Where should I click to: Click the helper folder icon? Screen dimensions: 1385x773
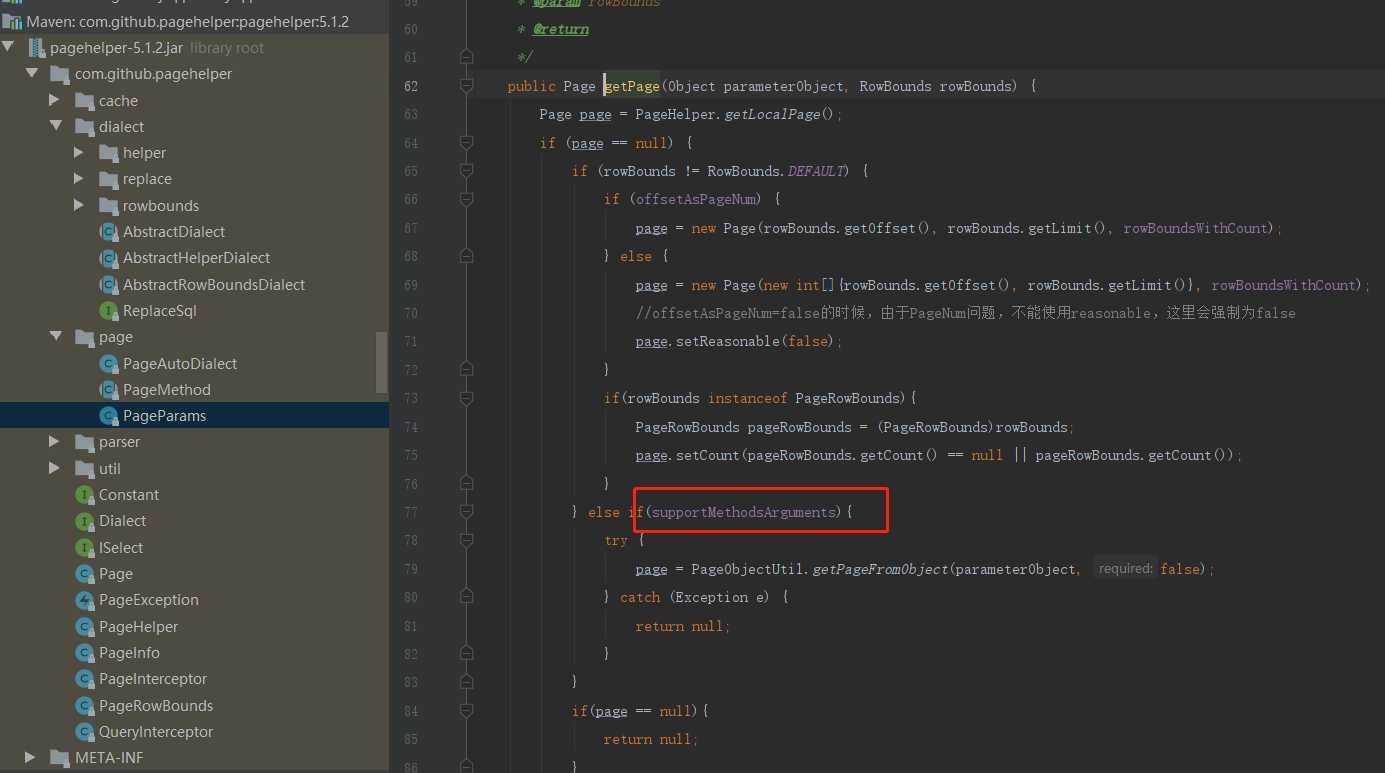point(108,153)
